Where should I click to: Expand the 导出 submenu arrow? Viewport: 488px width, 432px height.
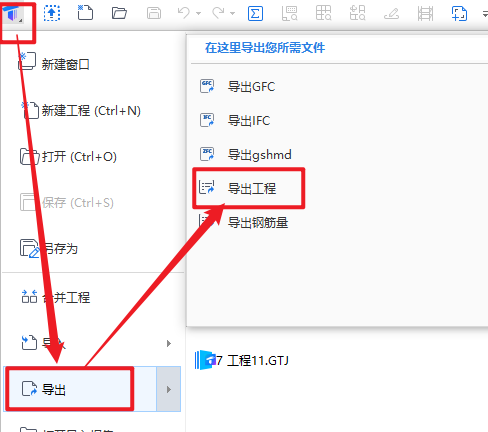[169, 389]
